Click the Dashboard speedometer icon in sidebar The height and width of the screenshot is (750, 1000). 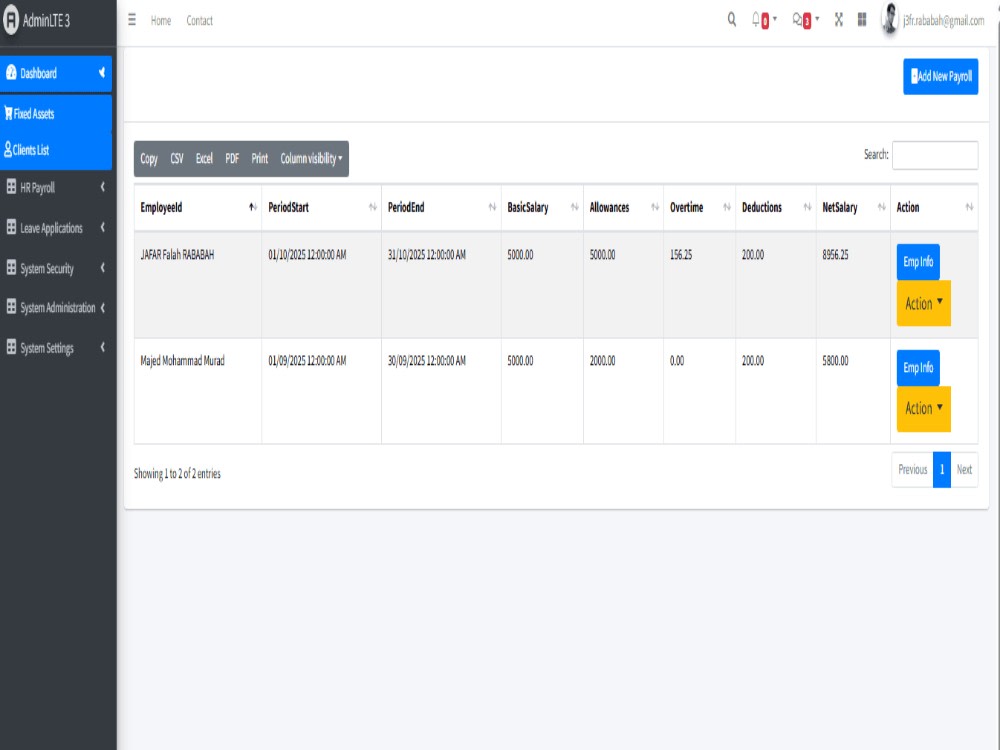(x=11, y=73)
